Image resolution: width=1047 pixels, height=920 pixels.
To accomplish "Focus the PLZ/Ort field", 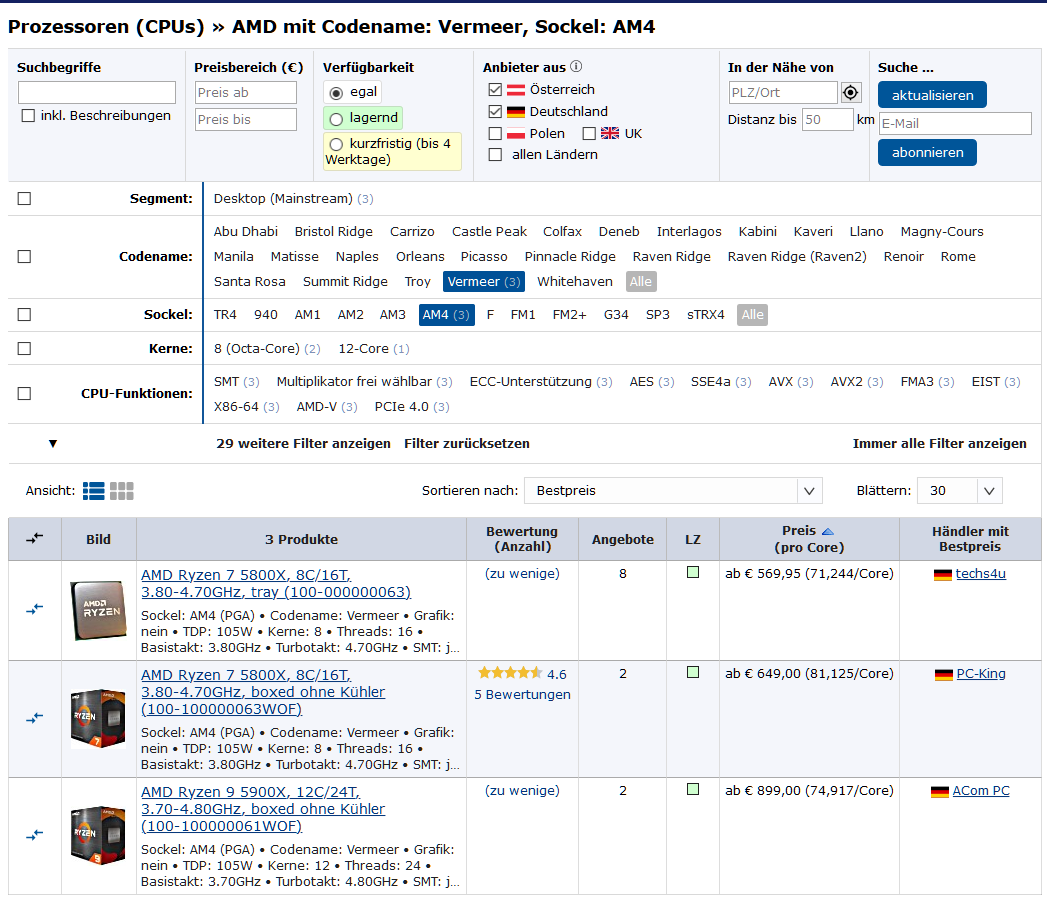I will [x=783, y=92].
